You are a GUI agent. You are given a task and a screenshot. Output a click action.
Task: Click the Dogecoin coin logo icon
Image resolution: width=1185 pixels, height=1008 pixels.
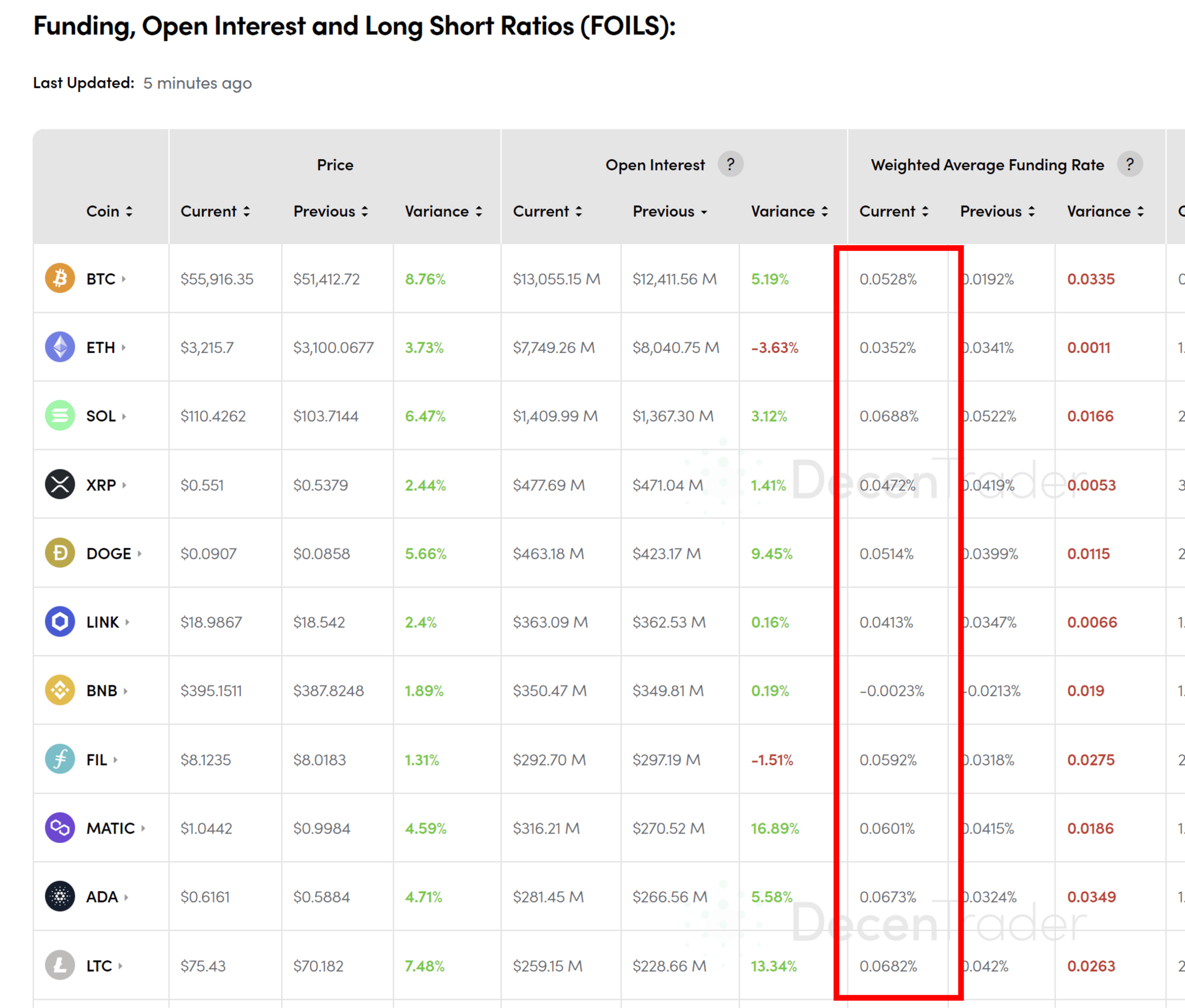[x=60, y=553]
